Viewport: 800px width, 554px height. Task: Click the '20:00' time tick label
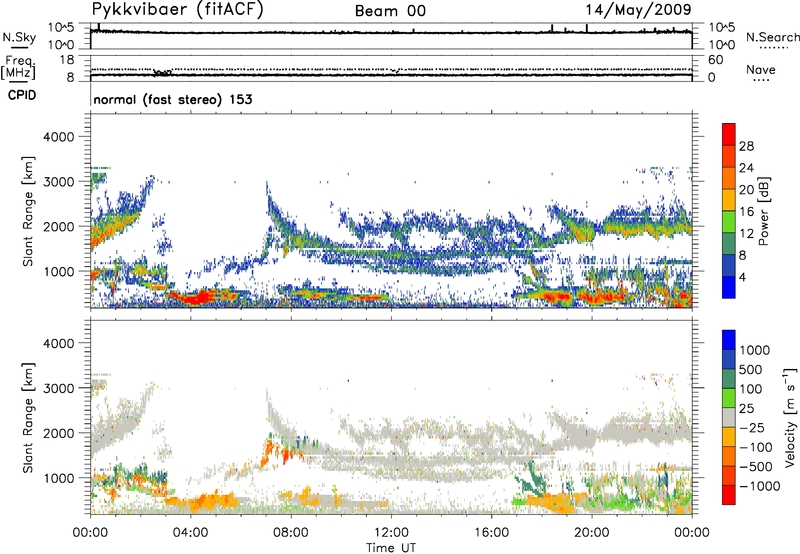pyautogui.click(x=592, y=533)
